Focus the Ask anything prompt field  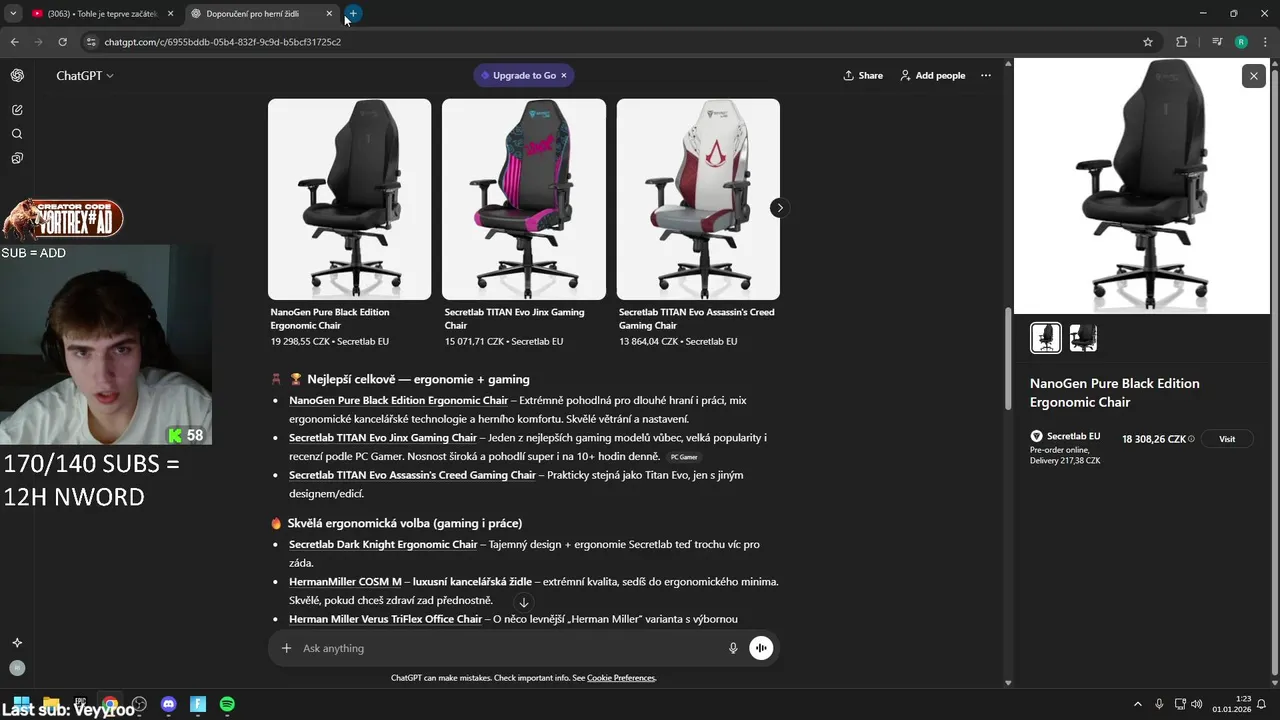tap(510, 648)
